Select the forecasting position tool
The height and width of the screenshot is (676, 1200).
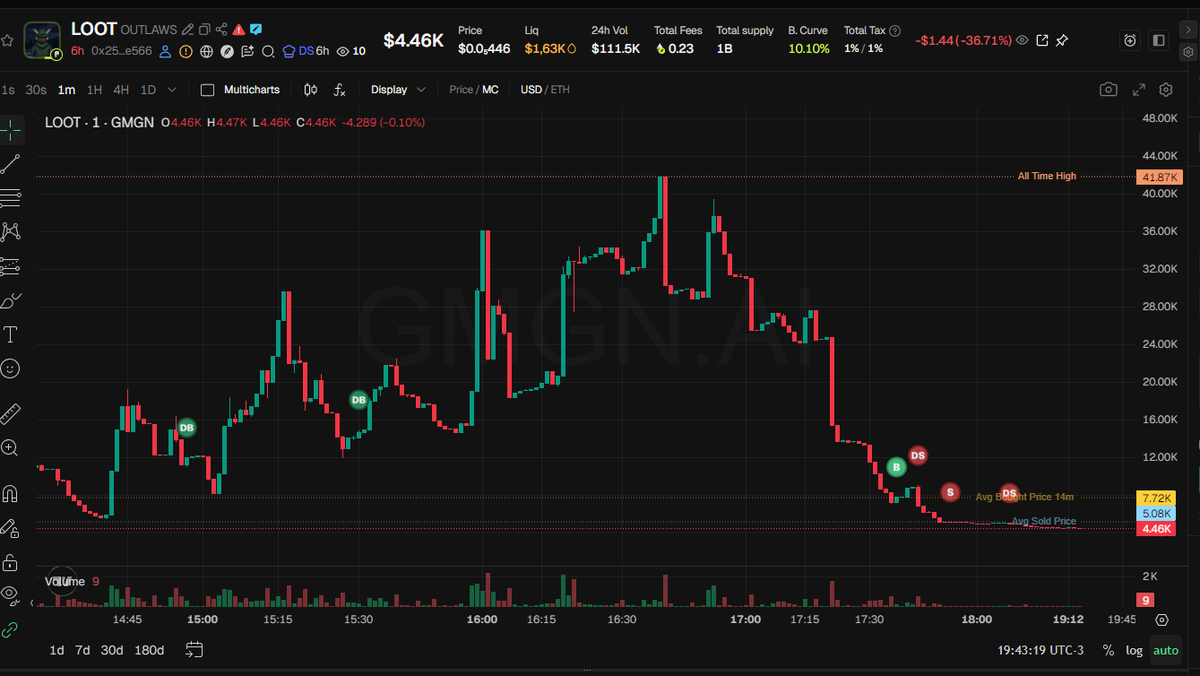(11, 266)
